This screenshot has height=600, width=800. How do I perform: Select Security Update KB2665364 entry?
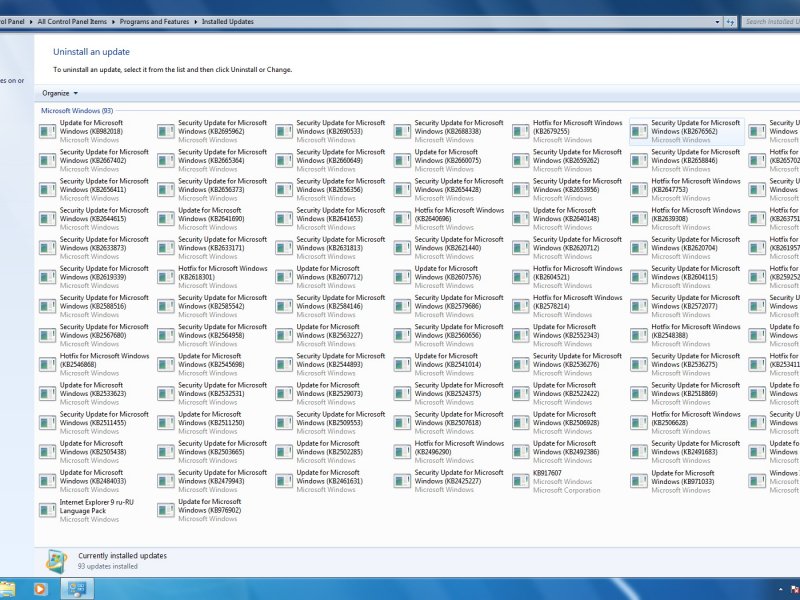point(214,161)
